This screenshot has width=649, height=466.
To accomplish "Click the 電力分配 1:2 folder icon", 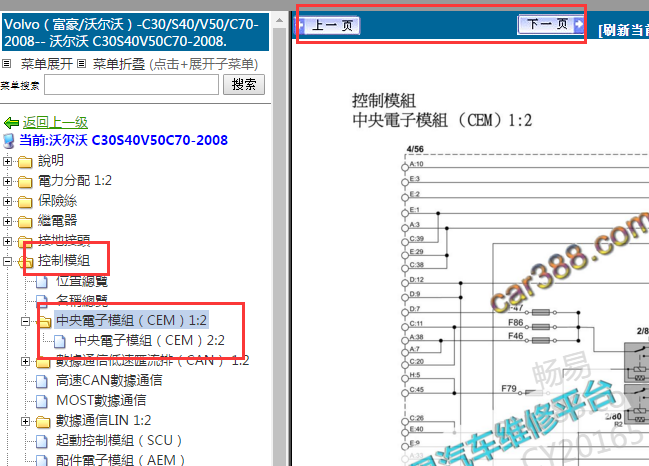I will [25, 182].
